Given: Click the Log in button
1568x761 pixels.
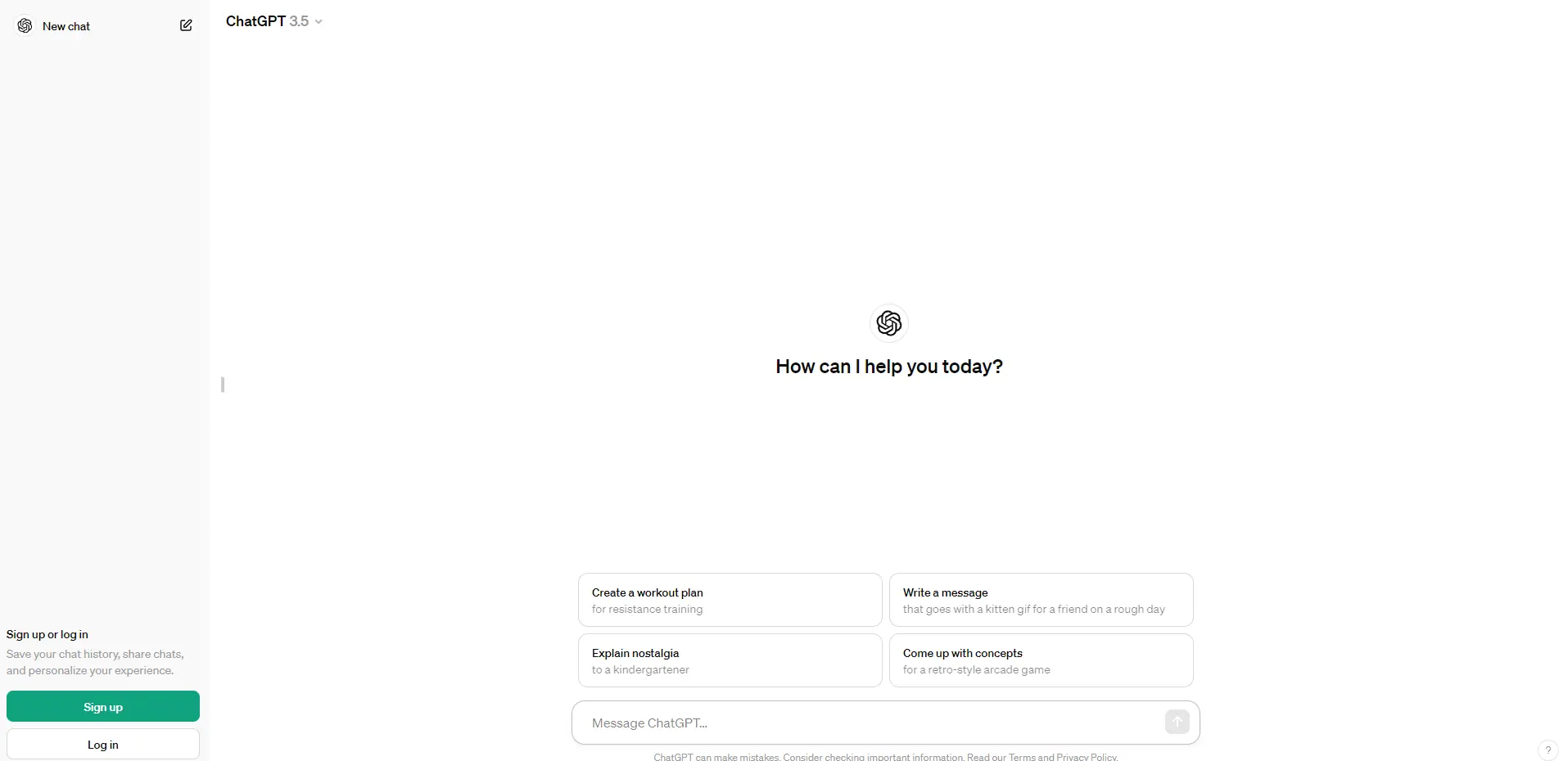Looking at the screenshot, I should pos(103,744).
